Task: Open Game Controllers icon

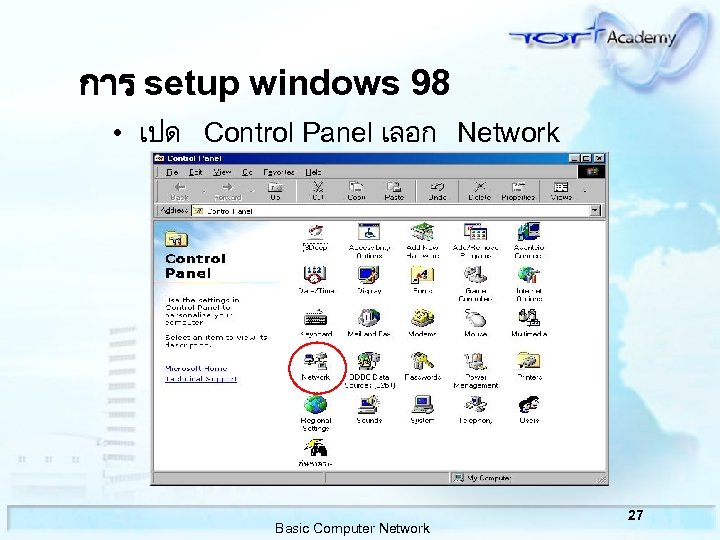Action: [x=475, y=284]
